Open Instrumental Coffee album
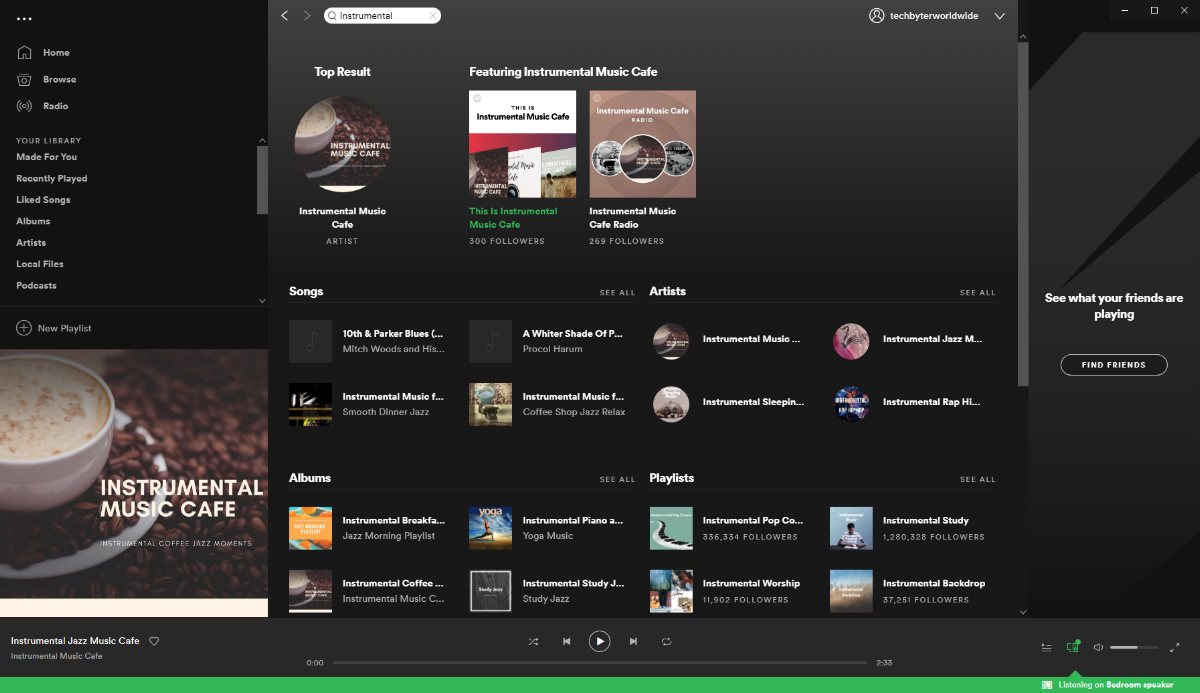 pyautogui.click(x=367, y=591)
